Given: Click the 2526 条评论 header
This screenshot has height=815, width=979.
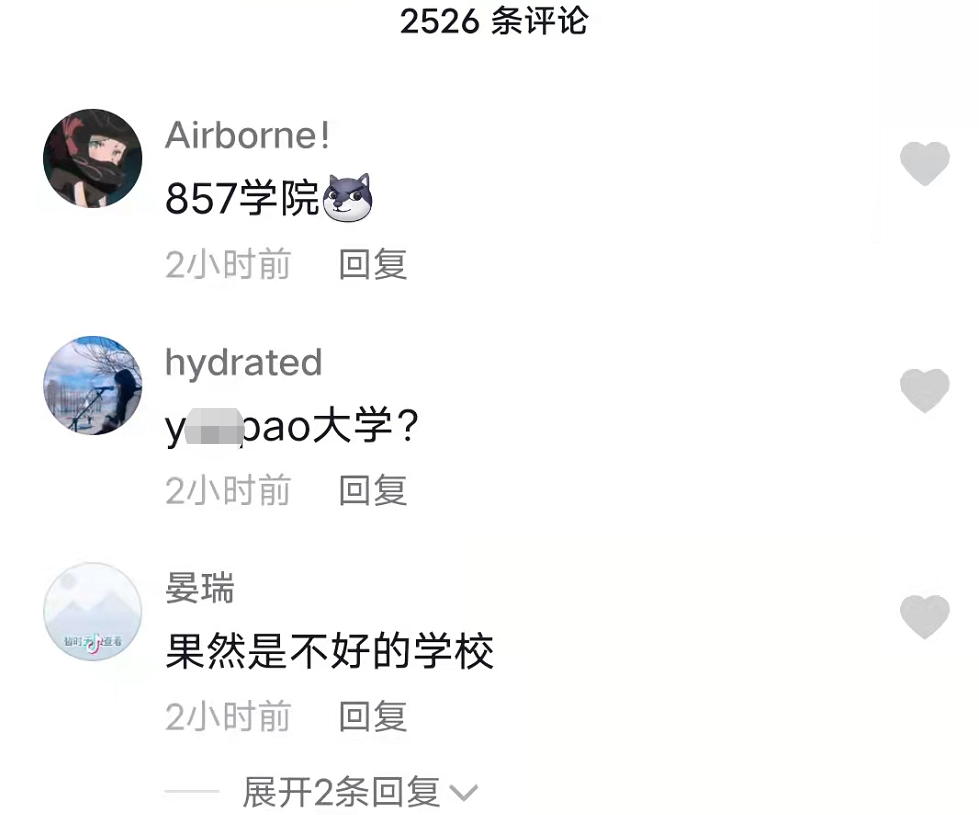Looking at the screenshot, I should pyautogui.click(x=493, y=21).
